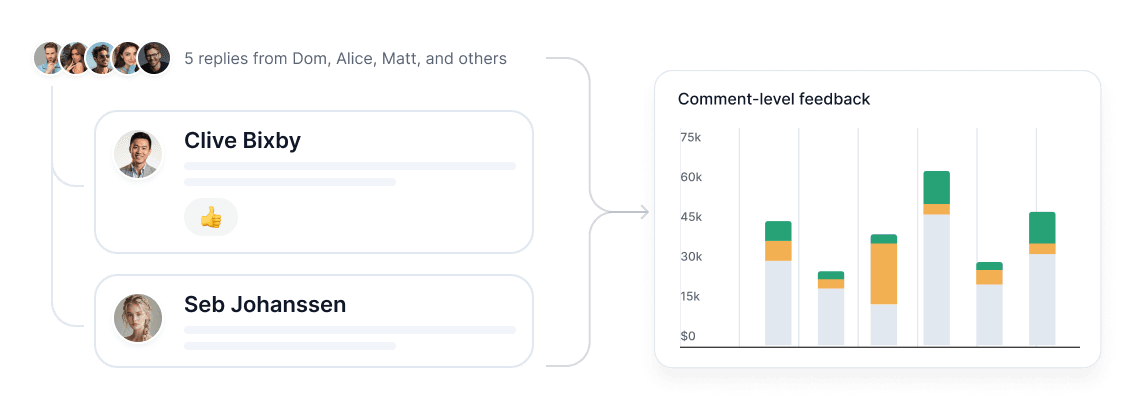Click the shortest bar in the chart

(831, 308)
